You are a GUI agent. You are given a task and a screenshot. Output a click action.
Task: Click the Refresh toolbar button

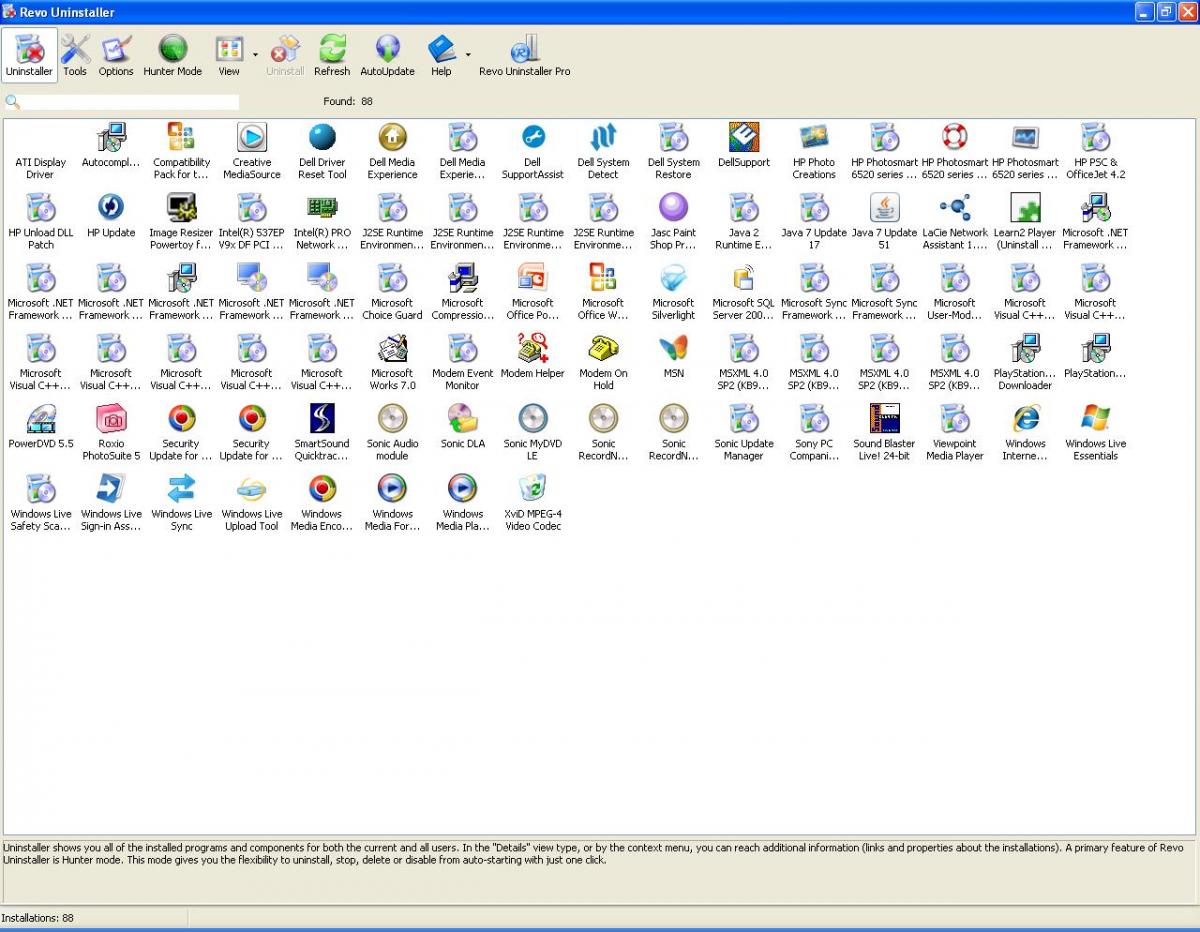(332, 55)
